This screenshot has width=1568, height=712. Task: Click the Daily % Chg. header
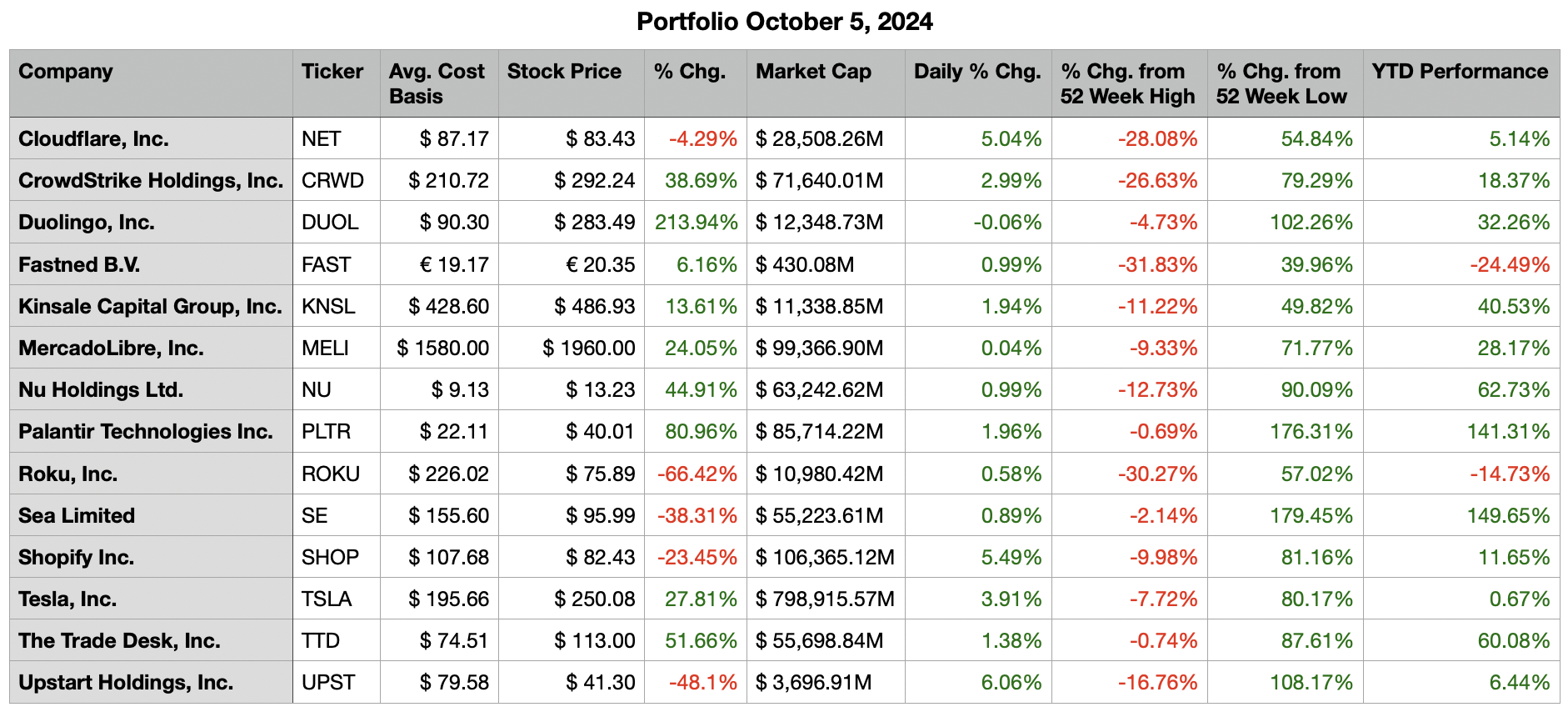[x=977, y=72]
